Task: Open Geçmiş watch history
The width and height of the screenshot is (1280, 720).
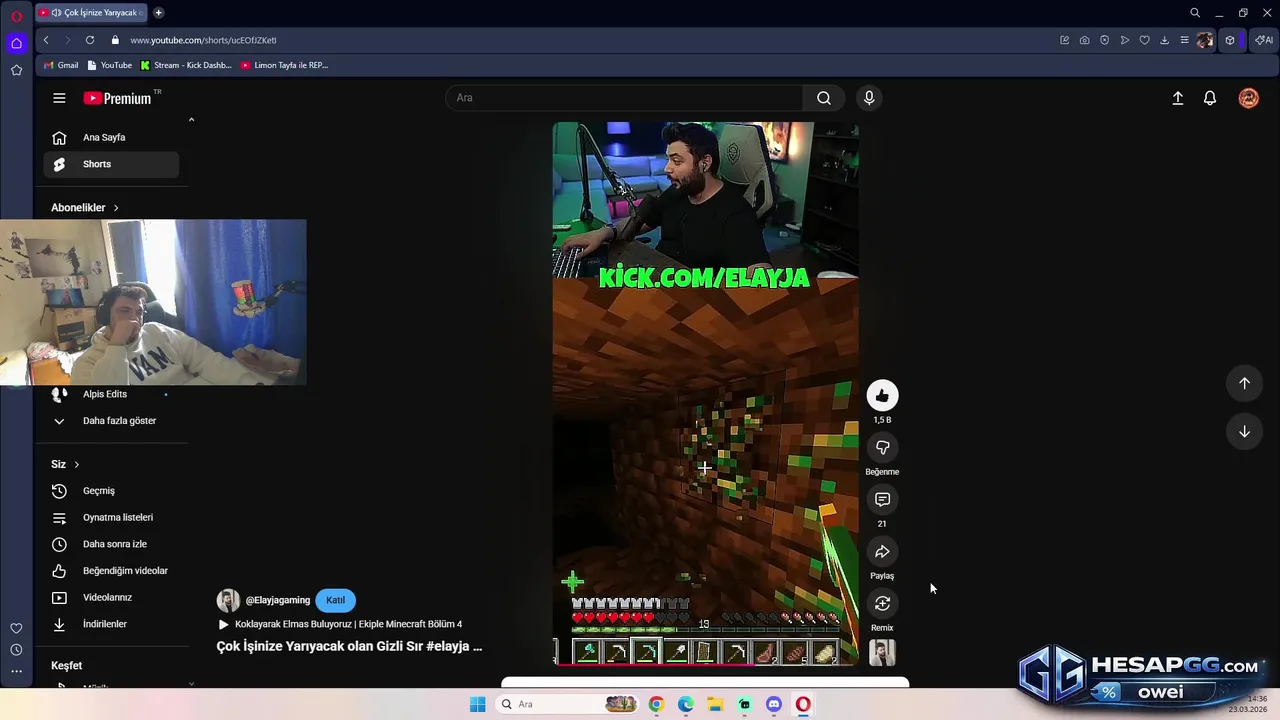Action: [x=111, y=491]
